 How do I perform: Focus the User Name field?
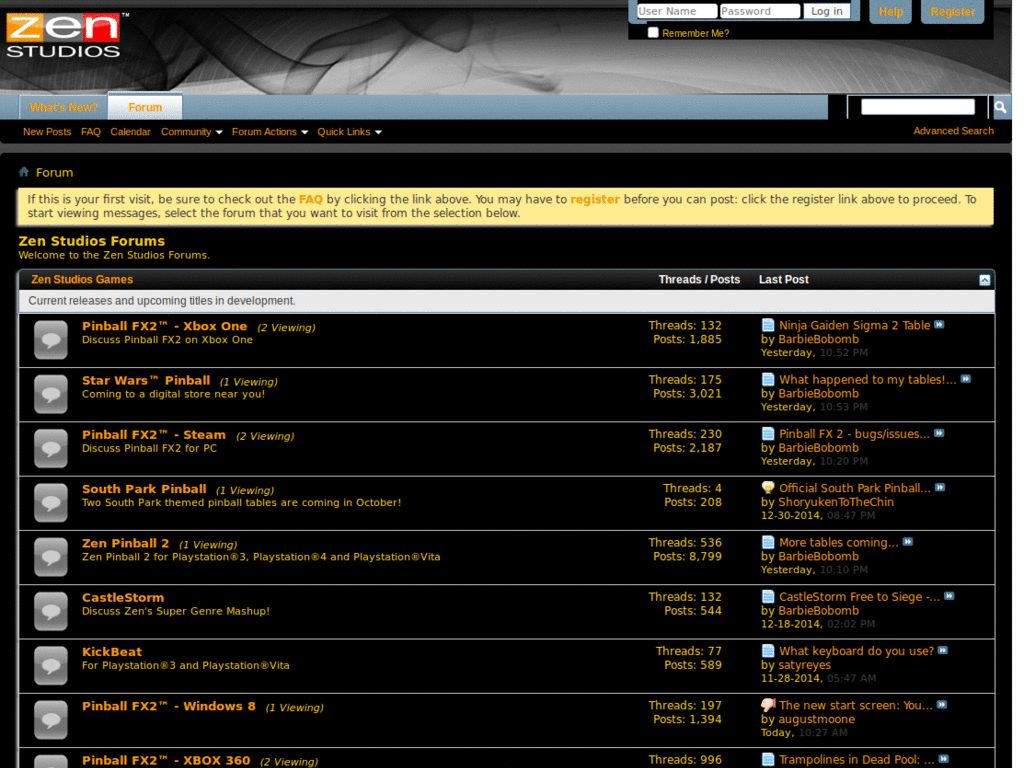(677, 11)
